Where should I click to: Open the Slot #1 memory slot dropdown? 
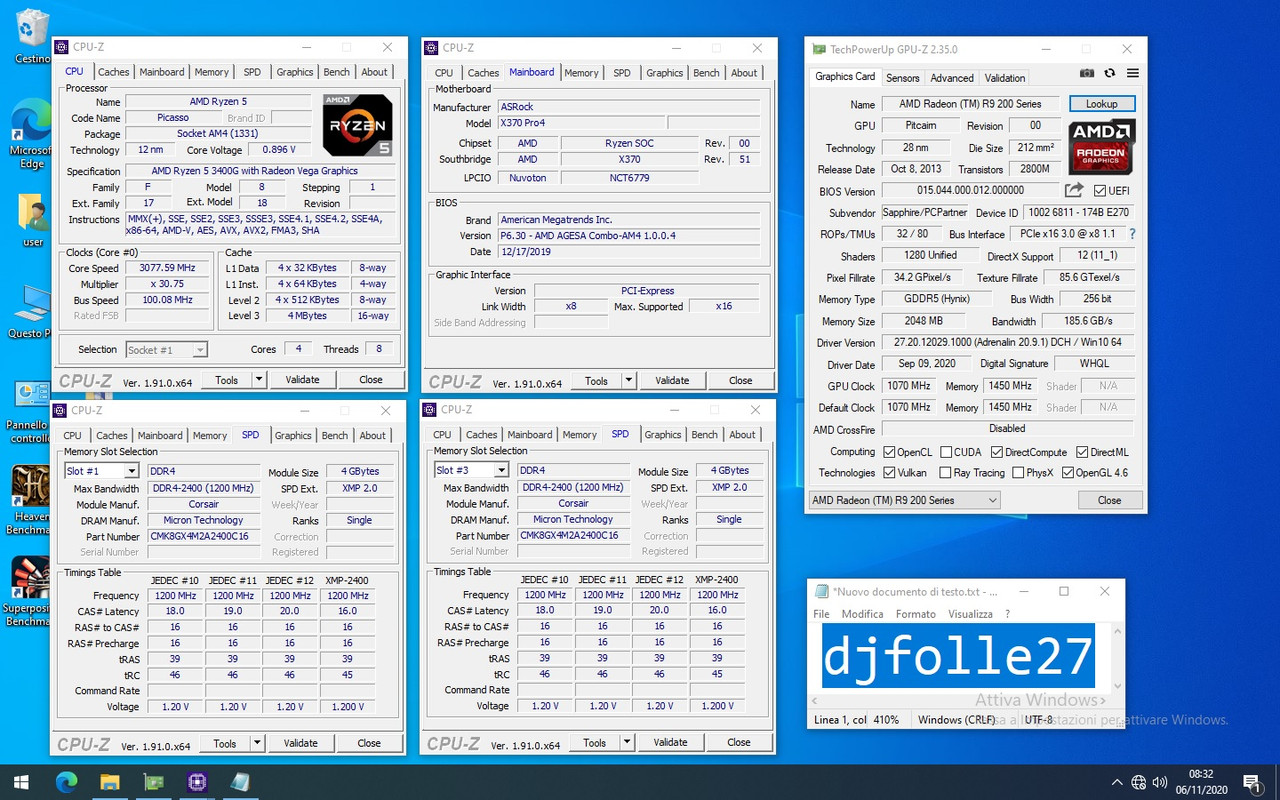101,471
